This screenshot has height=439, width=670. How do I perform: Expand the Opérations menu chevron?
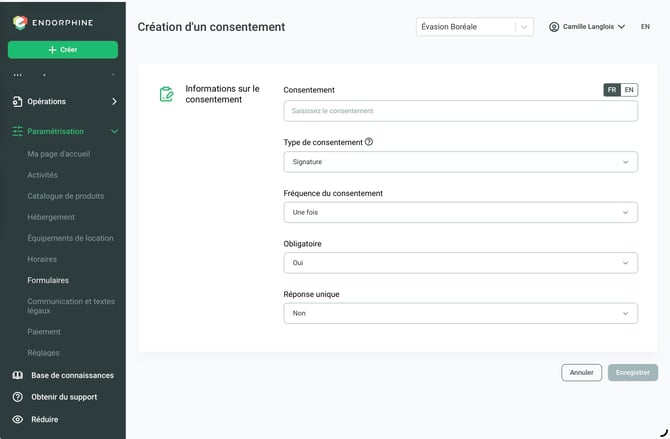click(x=114, y=101)
